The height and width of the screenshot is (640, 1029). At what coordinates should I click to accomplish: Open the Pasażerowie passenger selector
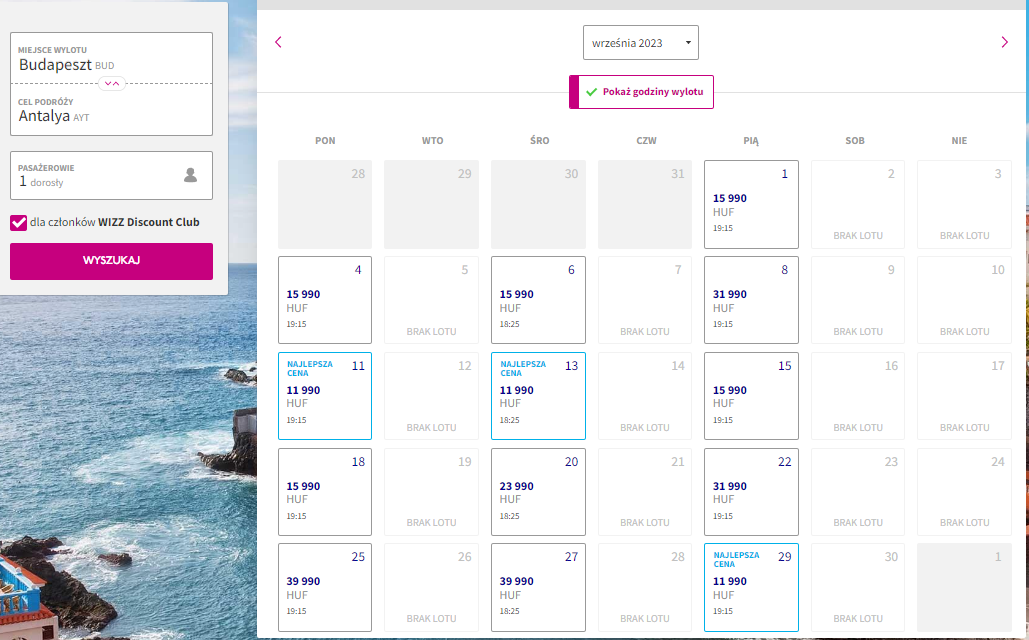pyautogui.click(x=112, y=175)
